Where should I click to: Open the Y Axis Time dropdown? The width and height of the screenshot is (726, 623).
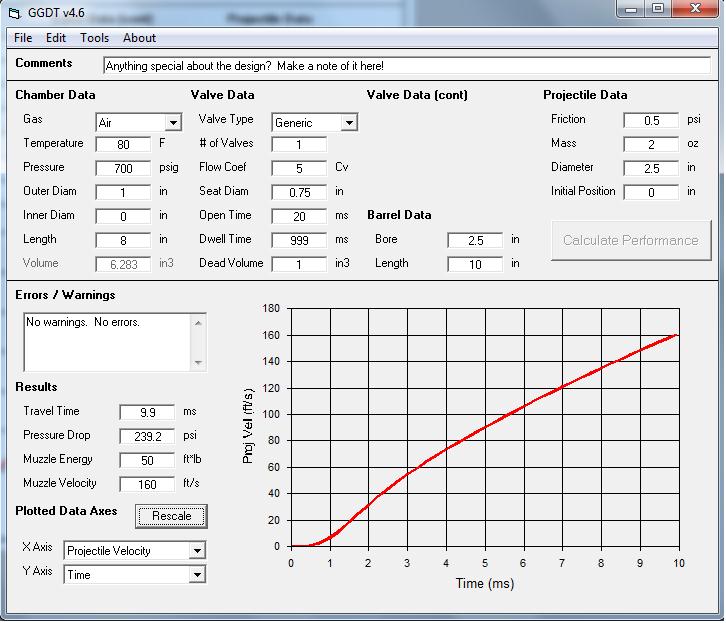pyautogui.click(x=197, y=575)
